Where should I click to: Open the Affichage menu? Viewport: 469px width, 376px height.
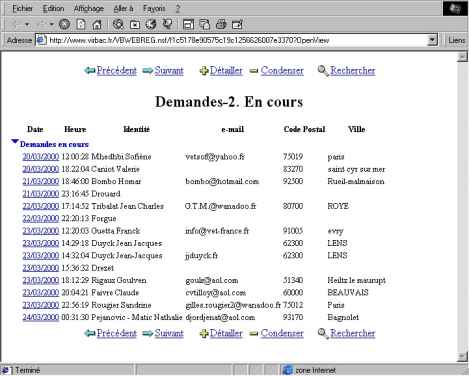coord(89,8)
